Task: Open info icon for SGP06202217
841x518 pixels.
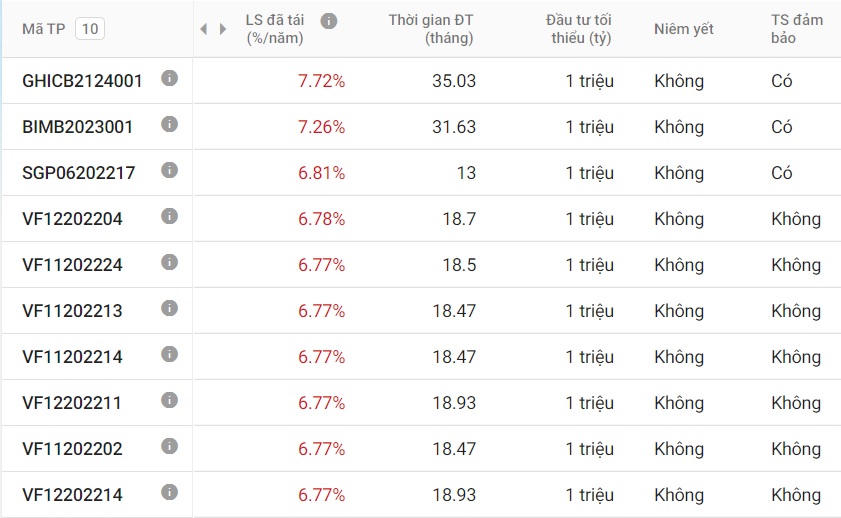Action: coord(169,170)
